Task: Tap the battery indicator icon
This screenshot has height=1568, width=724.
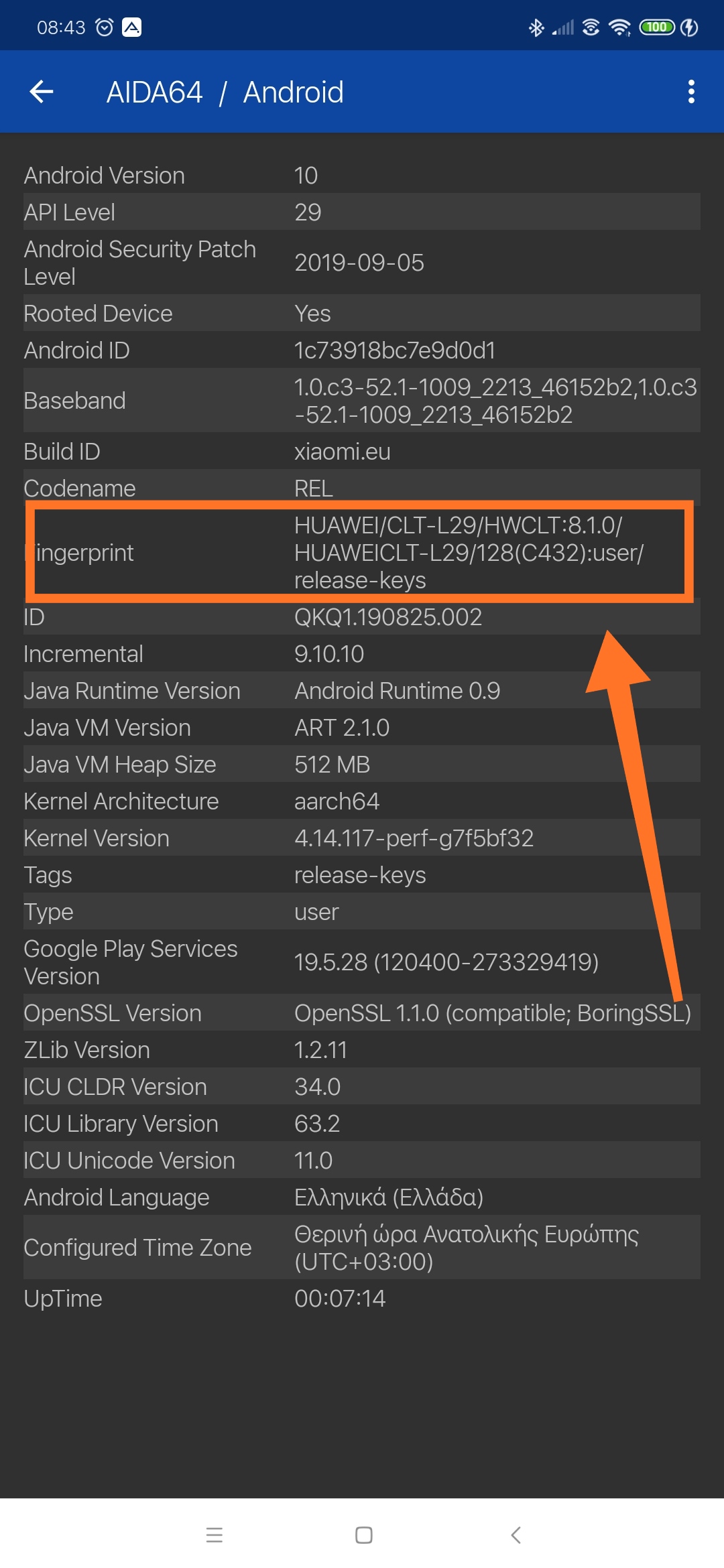Action: 657,27
